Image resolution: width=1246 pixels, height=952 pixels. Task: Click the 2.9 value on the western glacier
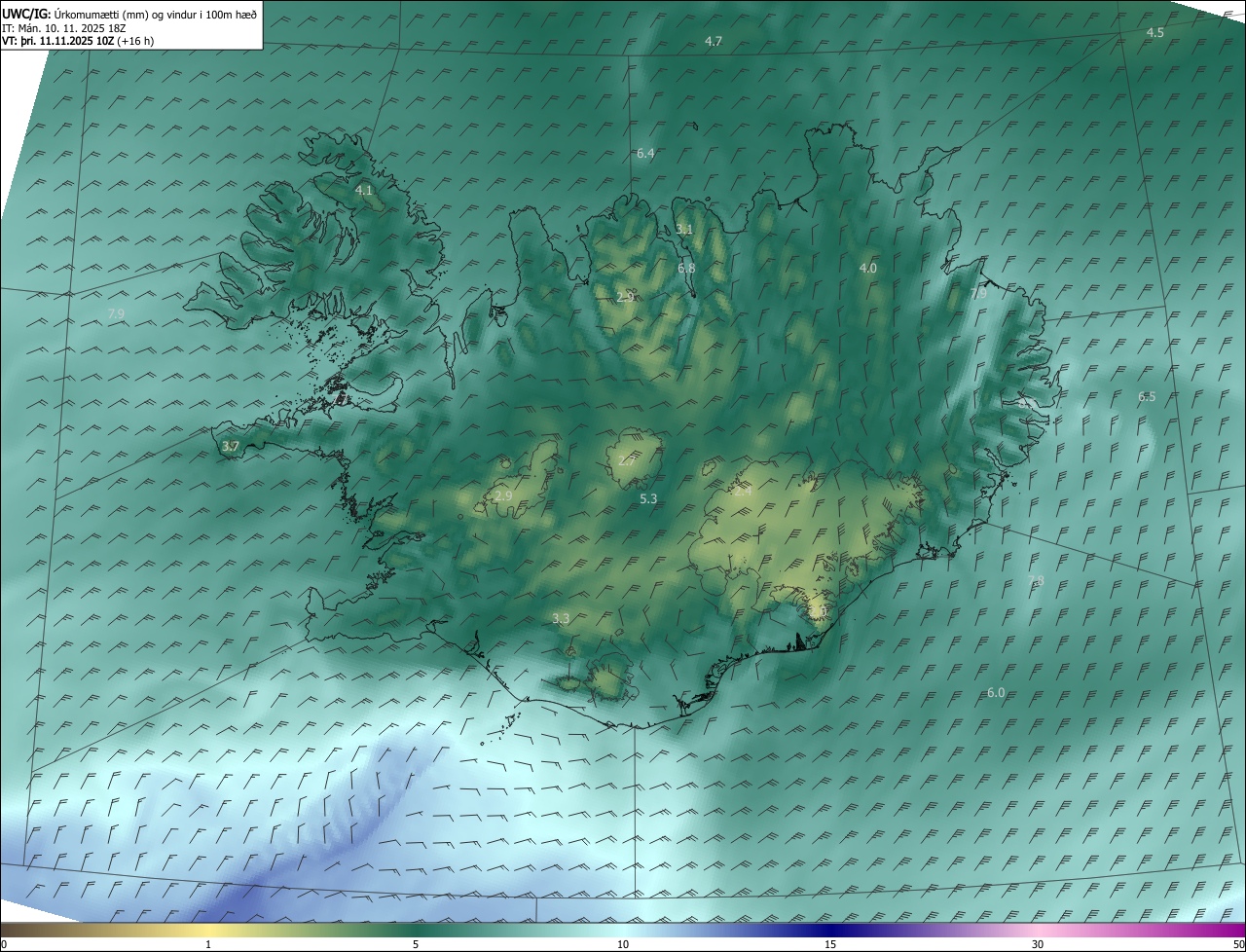coord(503,495)
